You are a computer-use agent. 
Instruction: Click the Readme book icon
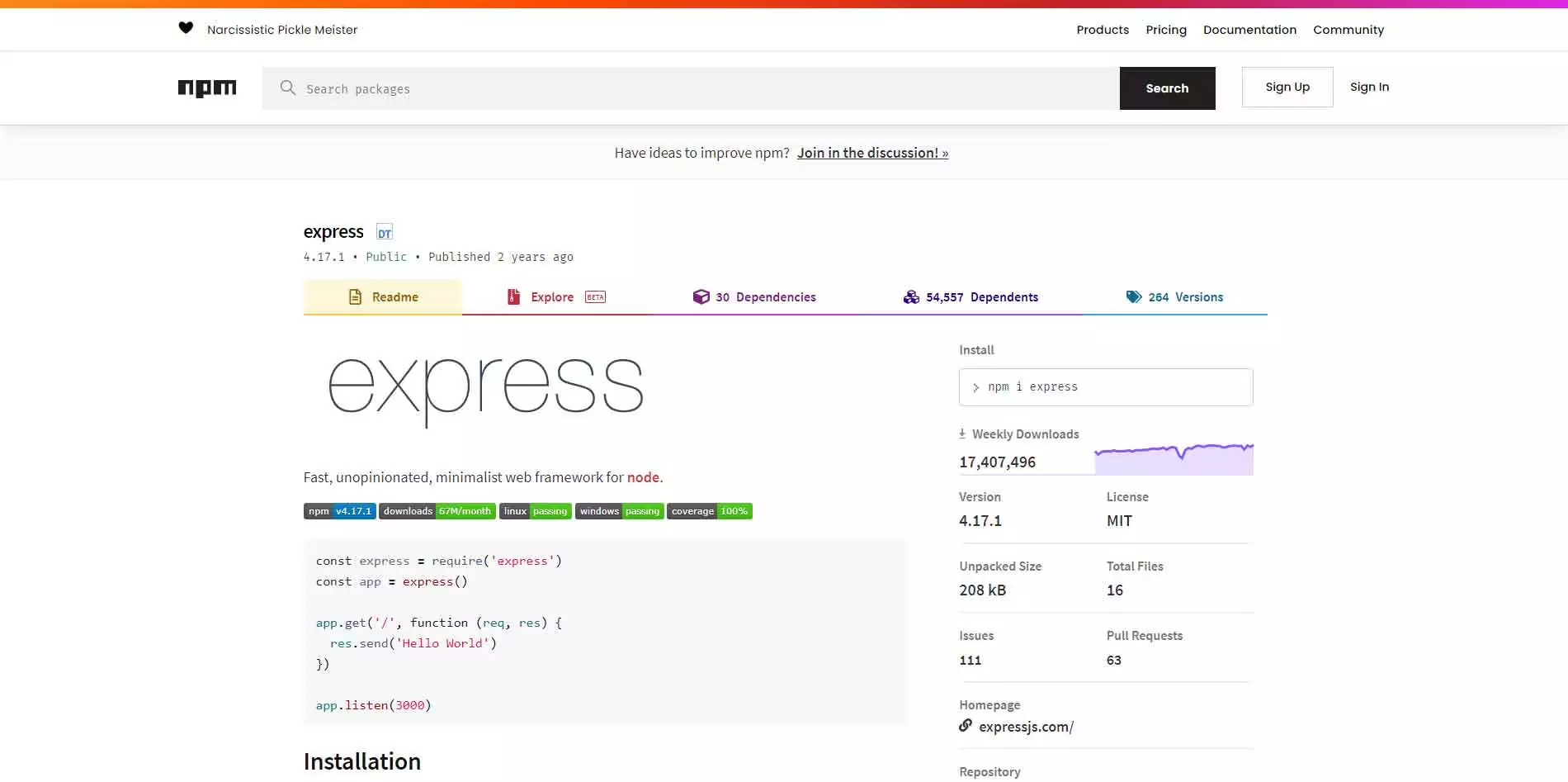(x=356, y=296)
